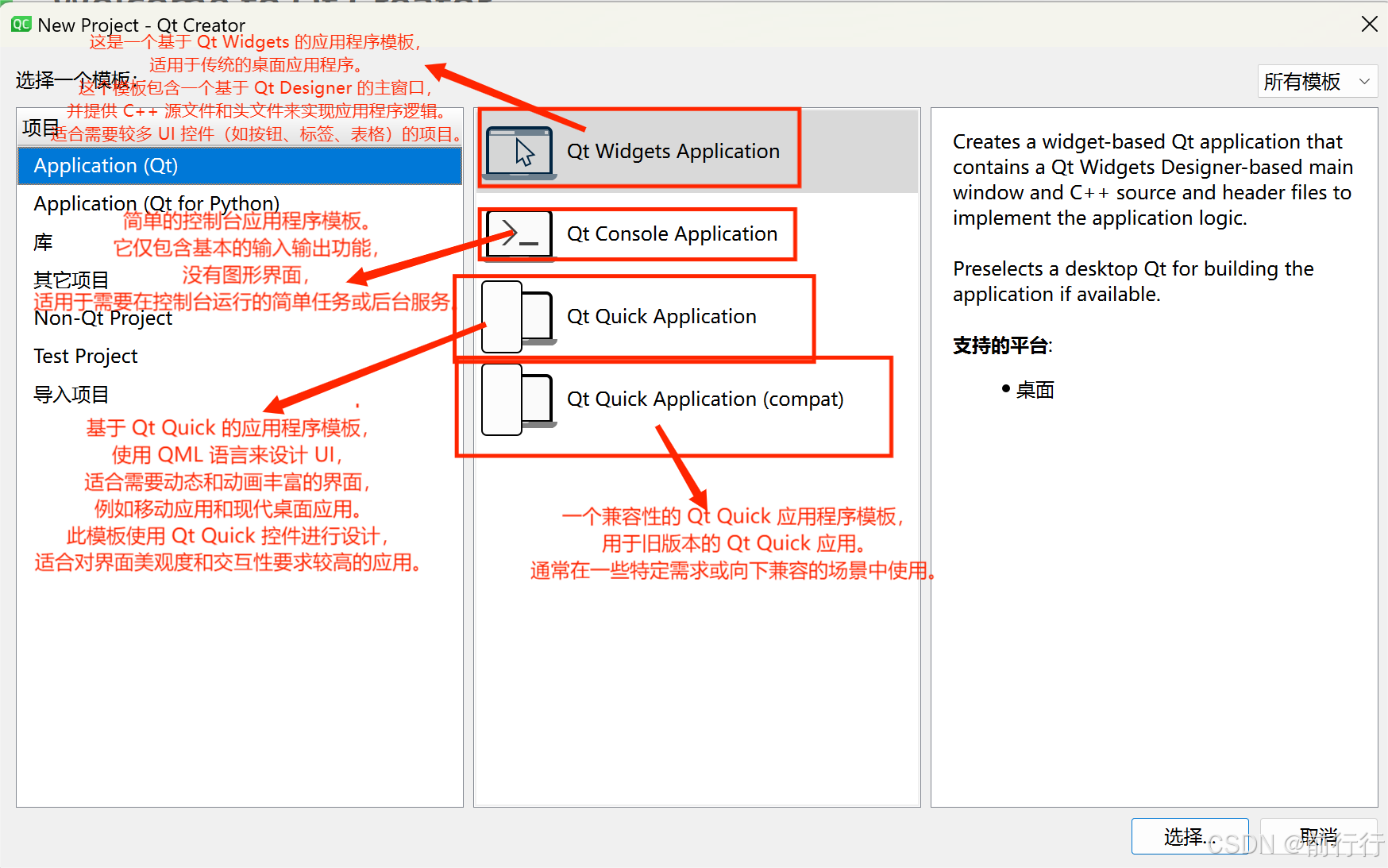Click the 支持的平台 heading text
Screen dimensions: 1388x868
pos(1002,345)
